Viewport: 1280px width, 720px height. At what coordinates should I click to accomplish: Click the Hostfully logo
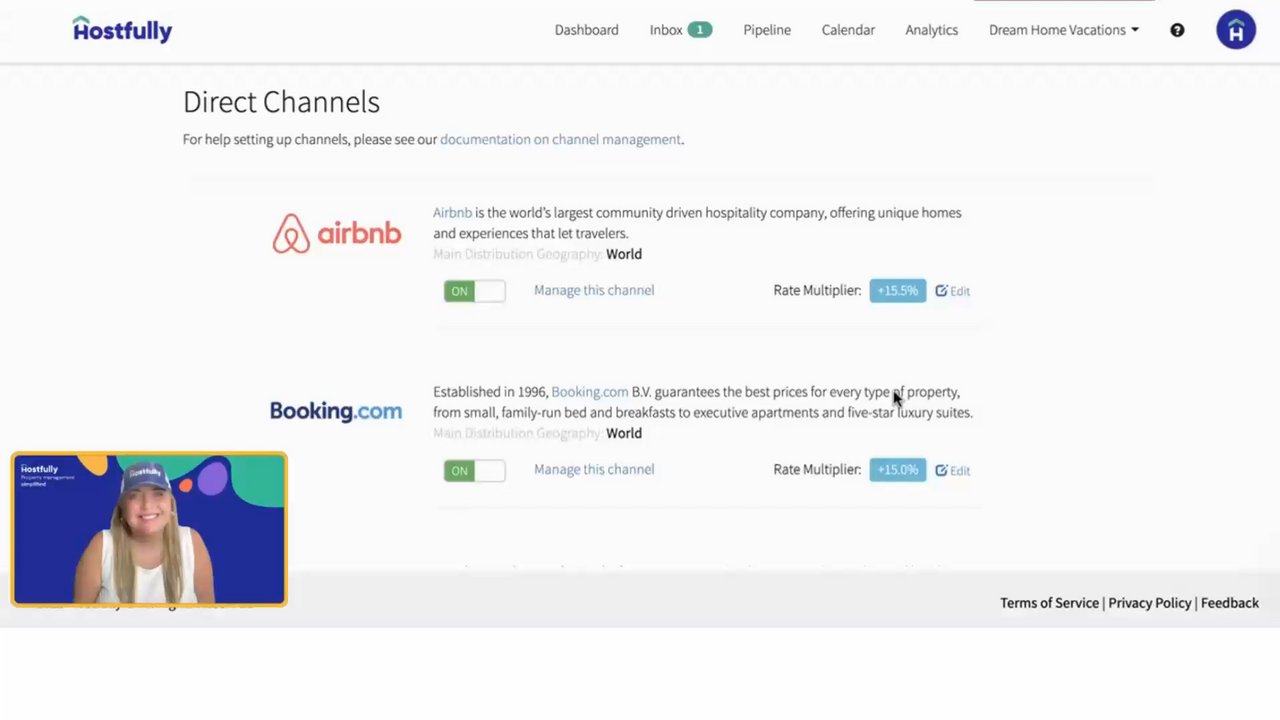(x=122, y=29)
